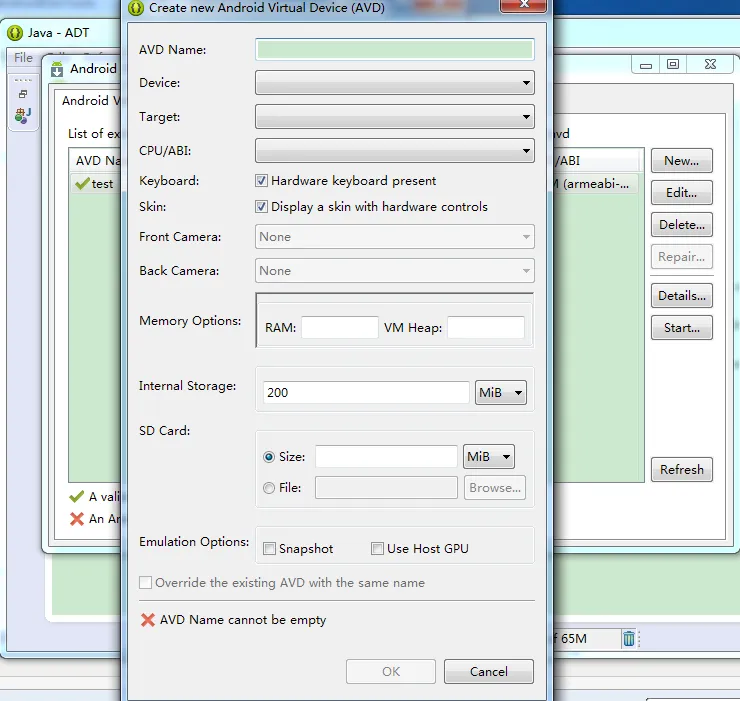Open the CPU/ABI dropdown

(x=394, y=152)
